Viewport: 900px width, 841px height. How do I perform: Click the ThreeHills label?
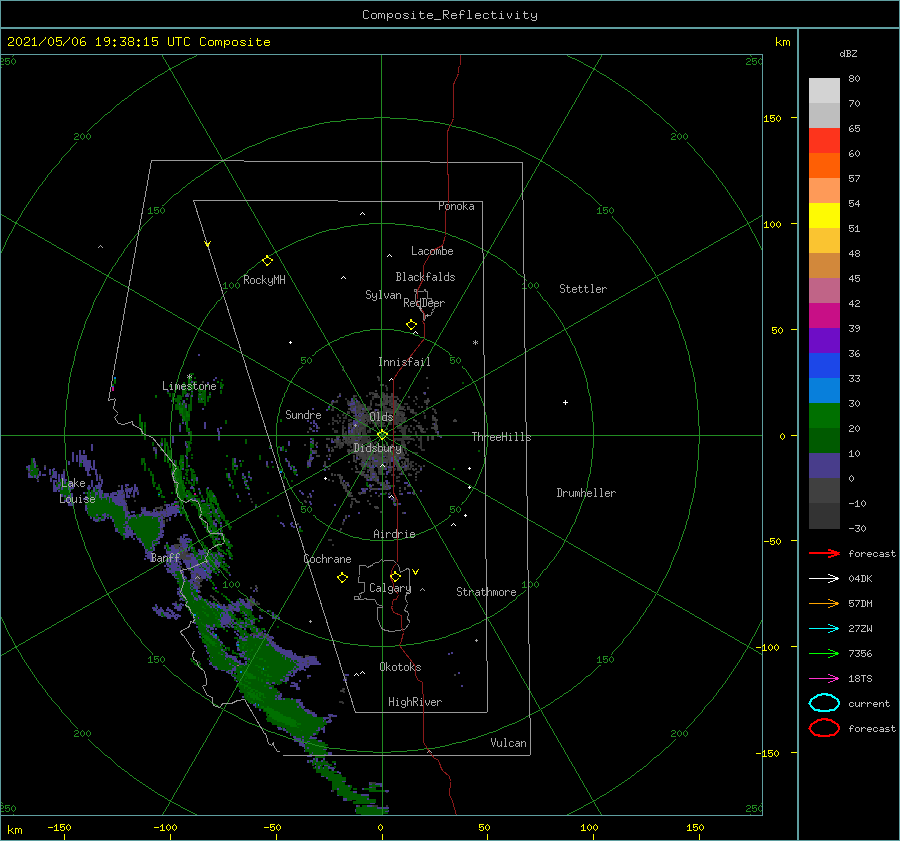point(502,437)
